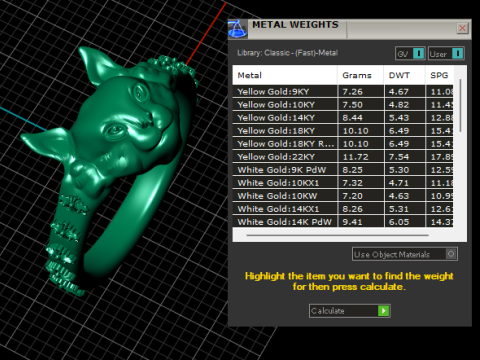
Task: Click the Metal Weights flask icon
Action: click(x=238, y=29)
